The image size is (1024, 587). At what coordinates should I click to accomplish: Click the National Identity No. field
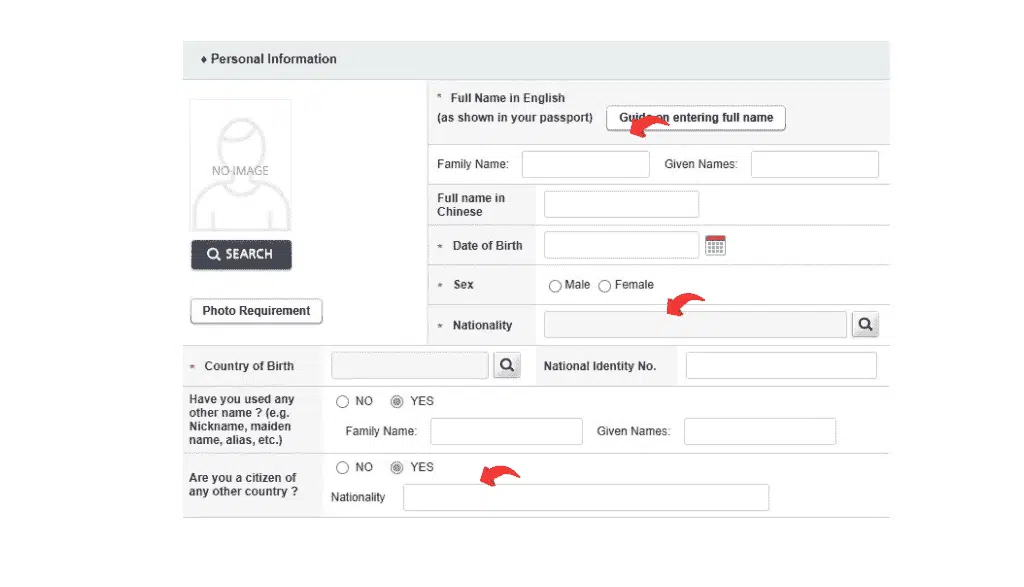click(x=781, y=366)
